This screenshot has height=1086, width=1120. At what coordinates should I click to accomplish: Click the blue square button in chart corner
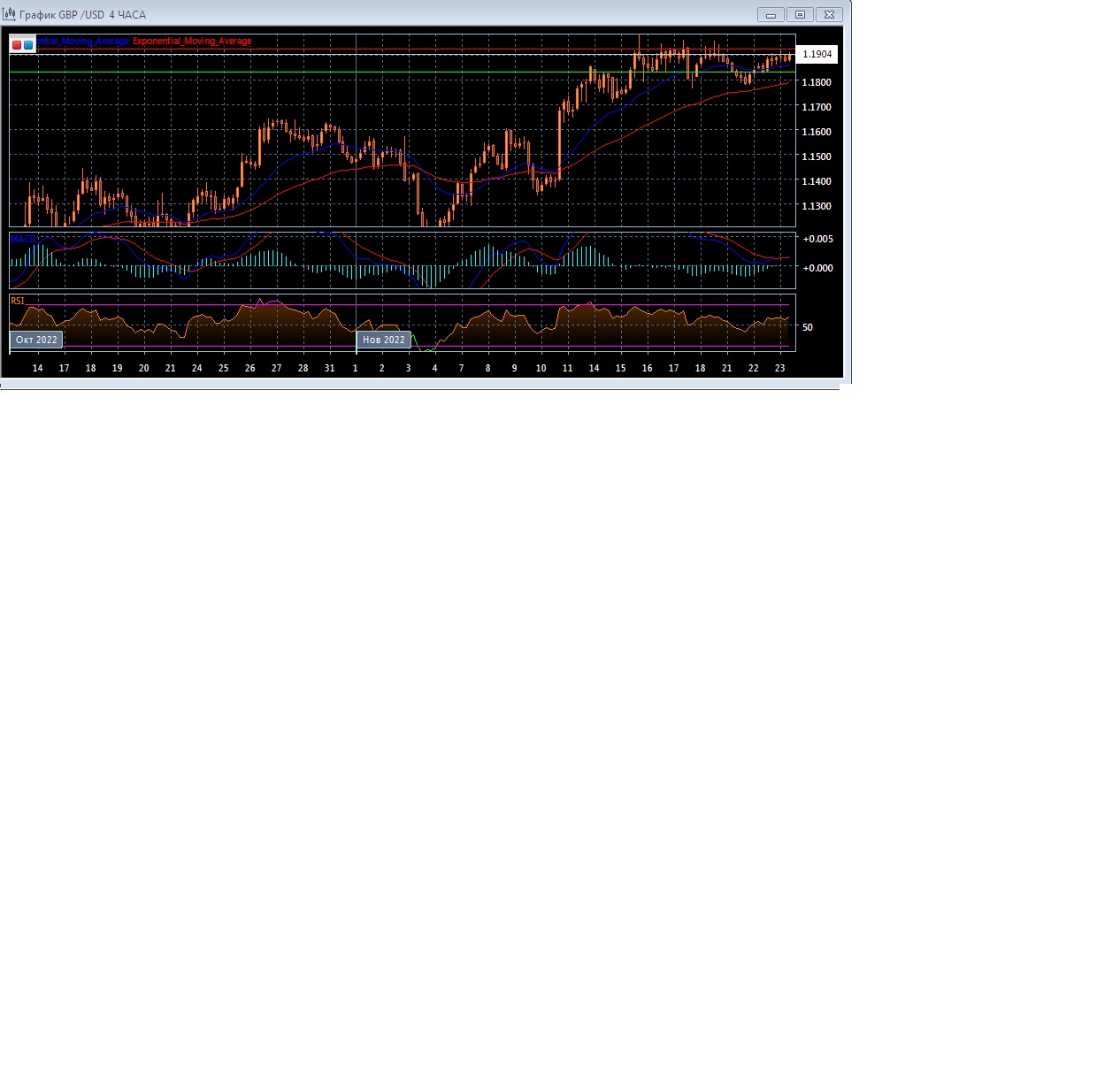(28, 45)
